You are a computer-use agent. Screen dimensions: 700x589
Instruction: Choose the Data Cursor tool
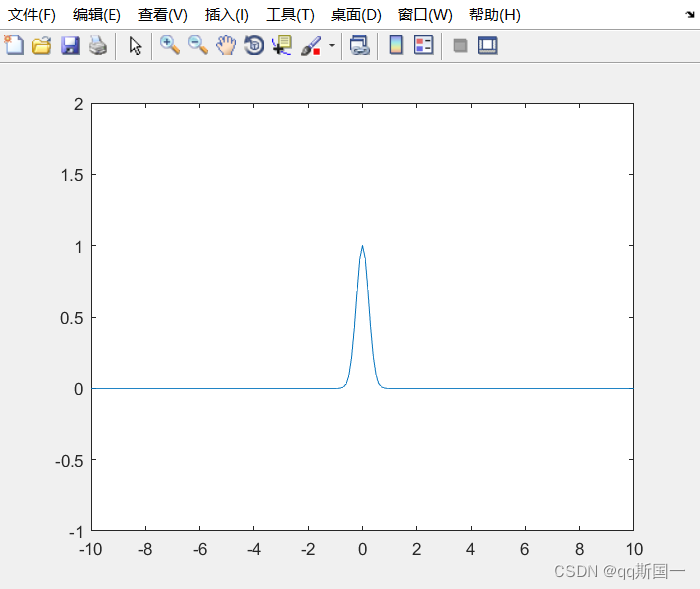point(282,45)
